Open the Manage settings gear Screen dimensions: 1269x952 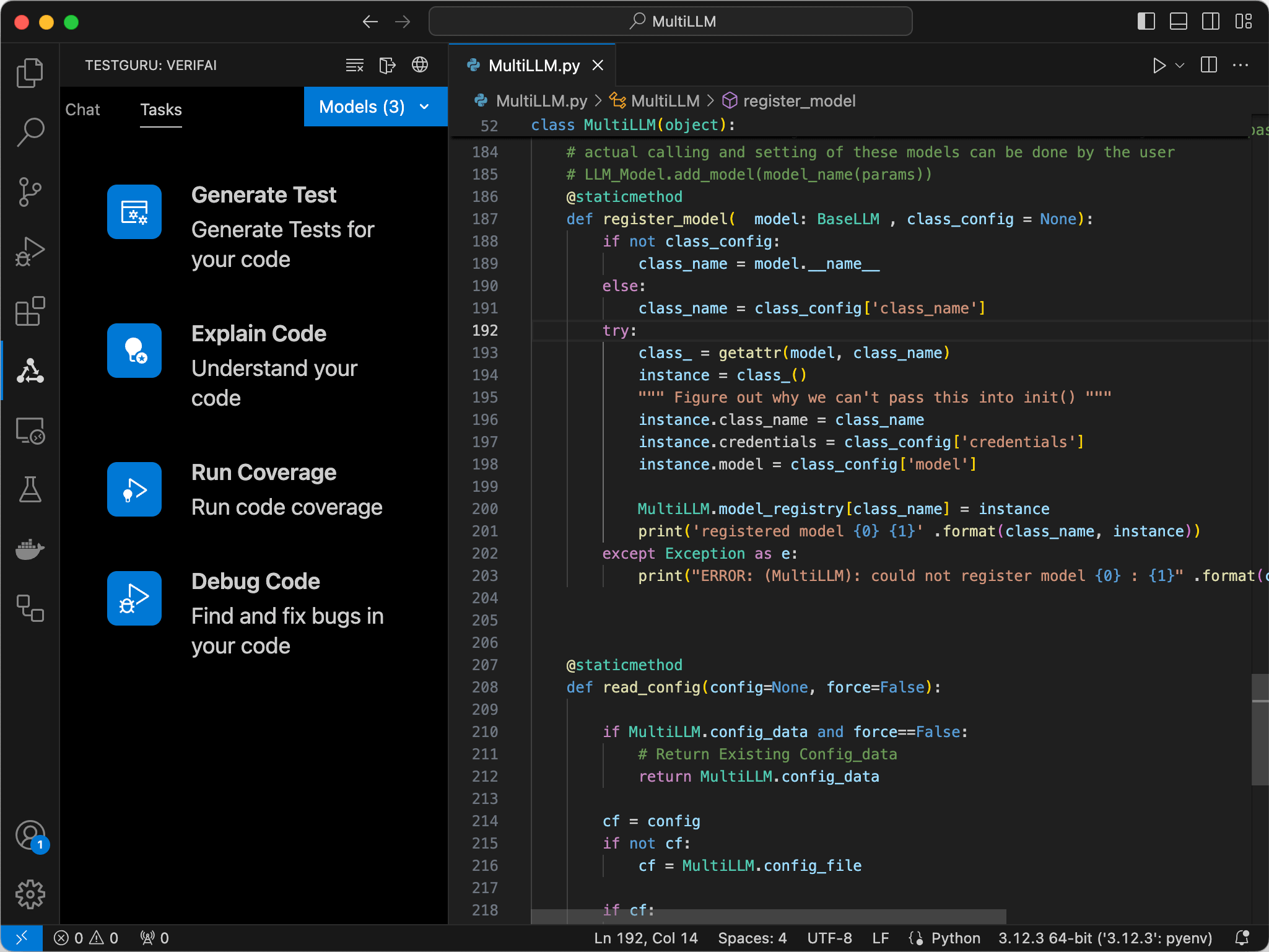click(x=30, y=894)
